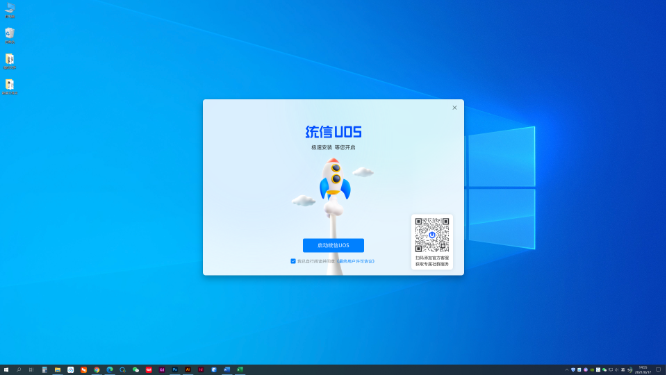666x378 pixels.
Task: Open Task View from the taskbar
Action: (31, 370)
